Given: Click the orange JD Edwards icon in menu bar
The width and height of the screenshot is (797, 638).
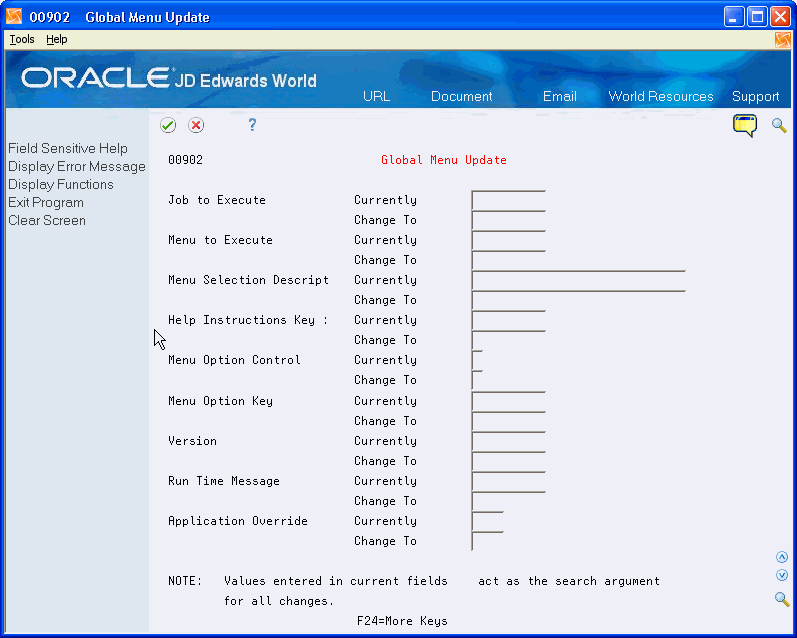Looking at the screenshot, I should tap(783, 40).
